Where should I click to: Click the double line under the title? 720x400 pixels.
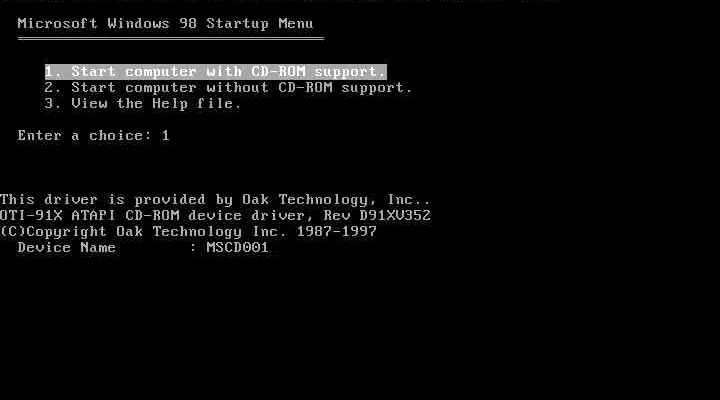171,39
